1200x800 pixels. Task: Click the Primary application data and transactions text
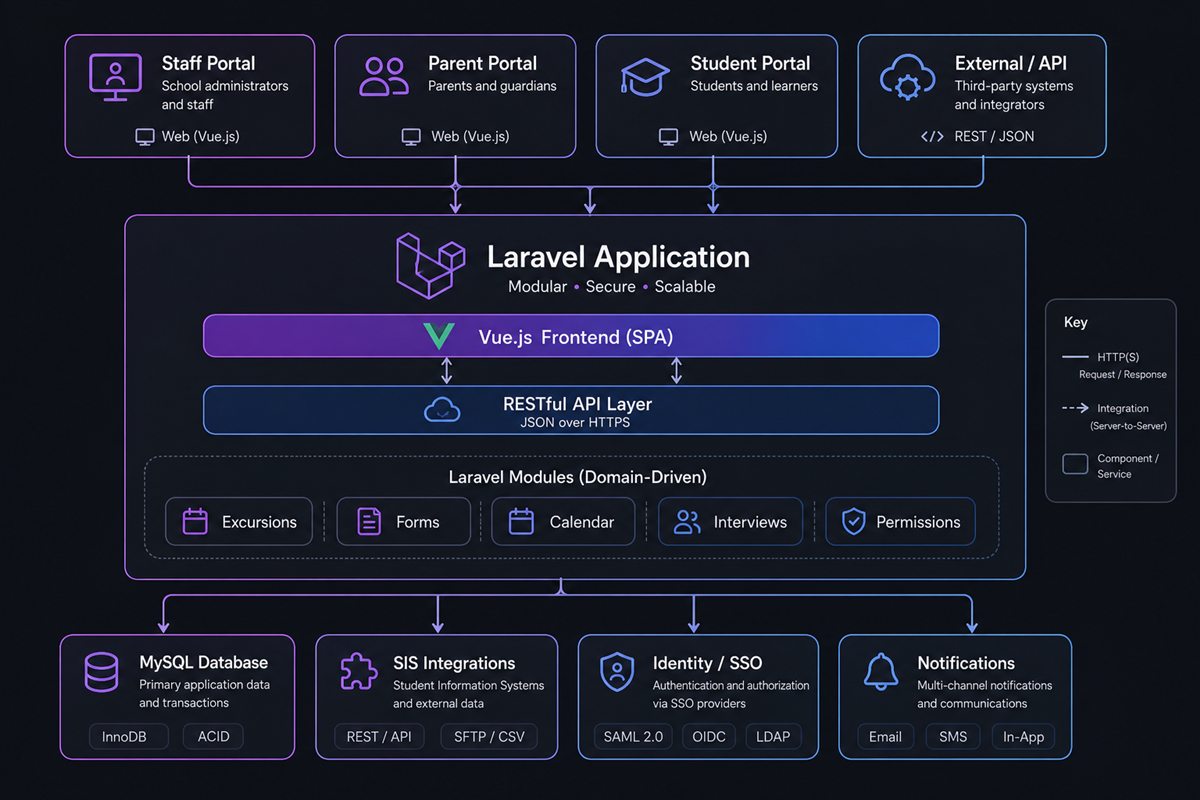click(x=204, y=694)
